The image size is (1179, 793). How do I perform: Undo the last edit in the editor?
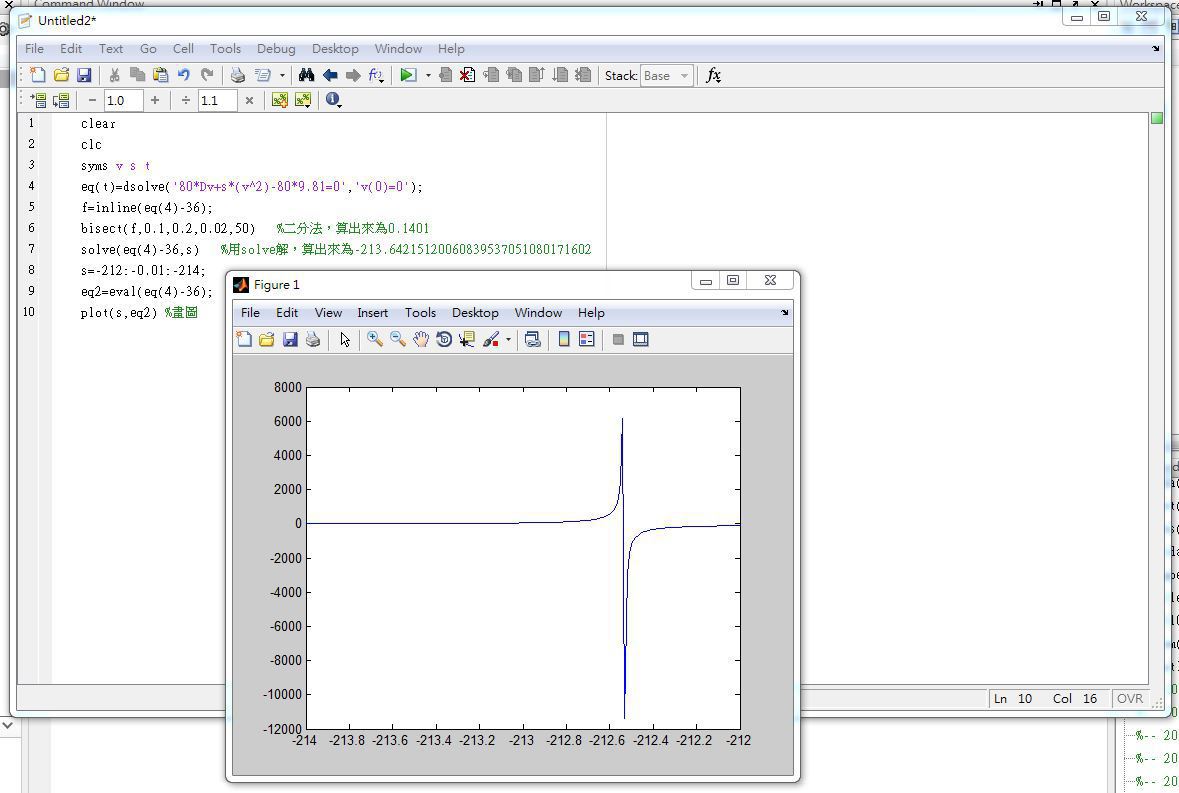point(183,75)
